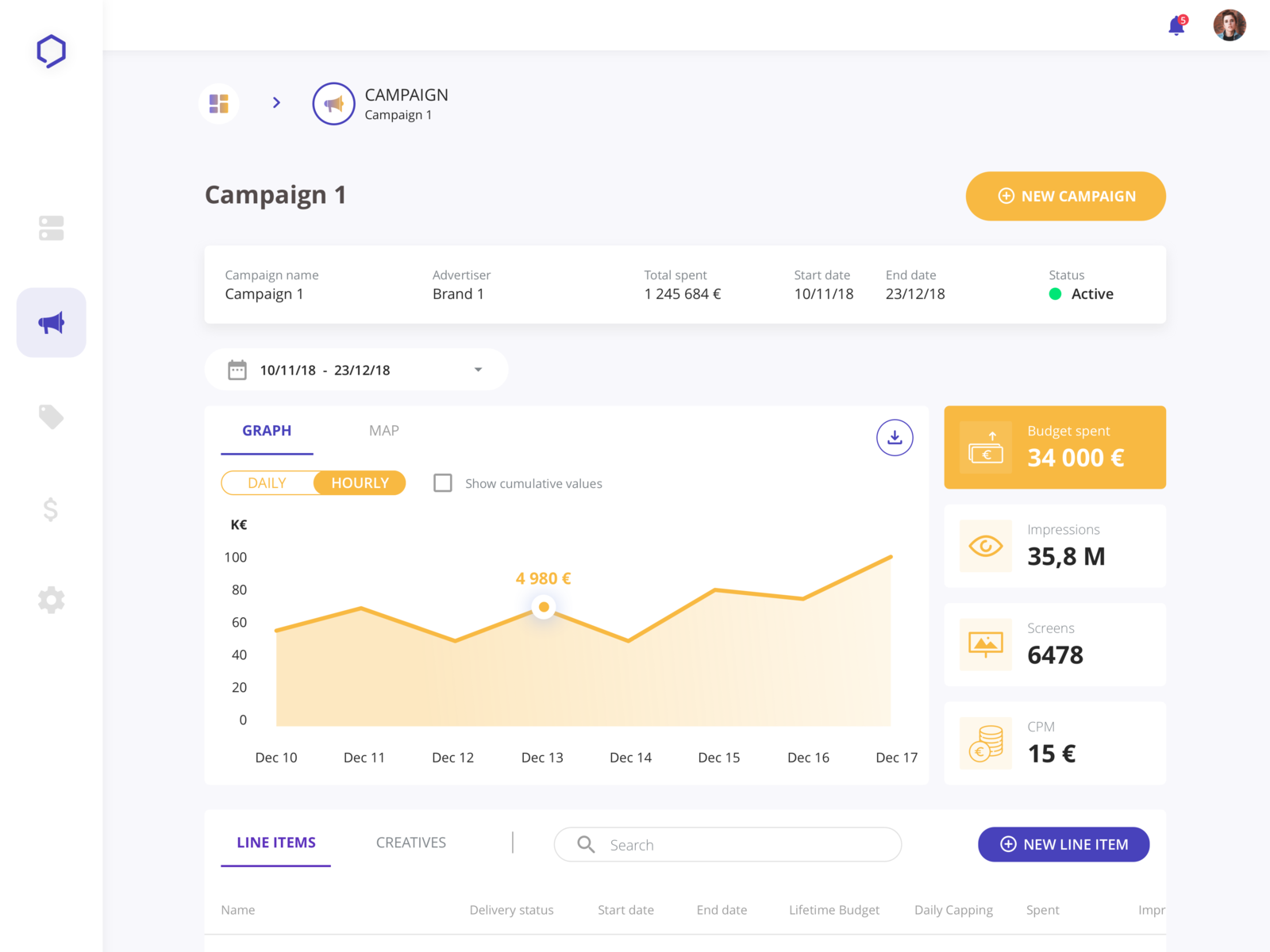Screen dimensions: 1270x952
Task: Click the screens display icon
Action: pyautogui.click(x=986, y=644)
